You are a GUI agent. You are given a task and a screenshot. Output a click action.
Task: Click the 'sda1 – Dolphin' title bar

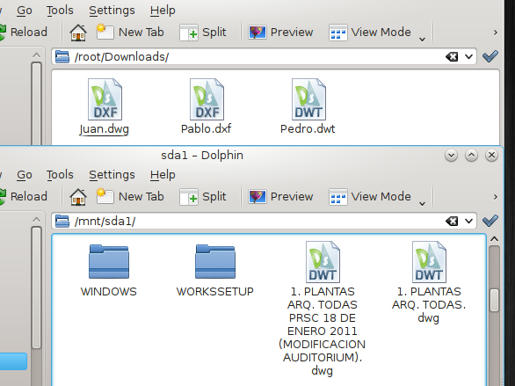pyautogui.click(x=202, y=155)
